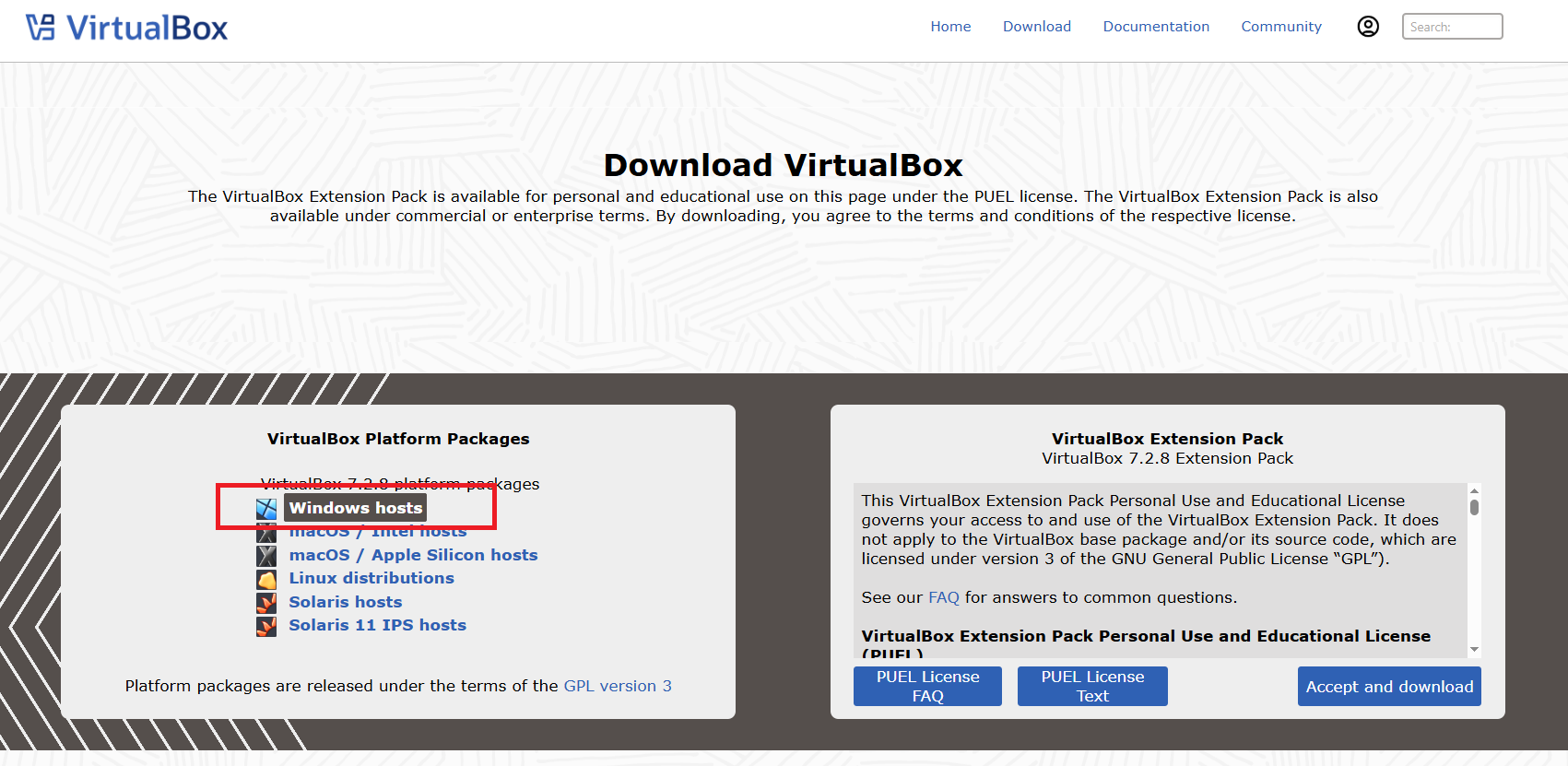Click license box scroll down arrow
This screenshot has height=766, width=1568.
[1474, 650]
